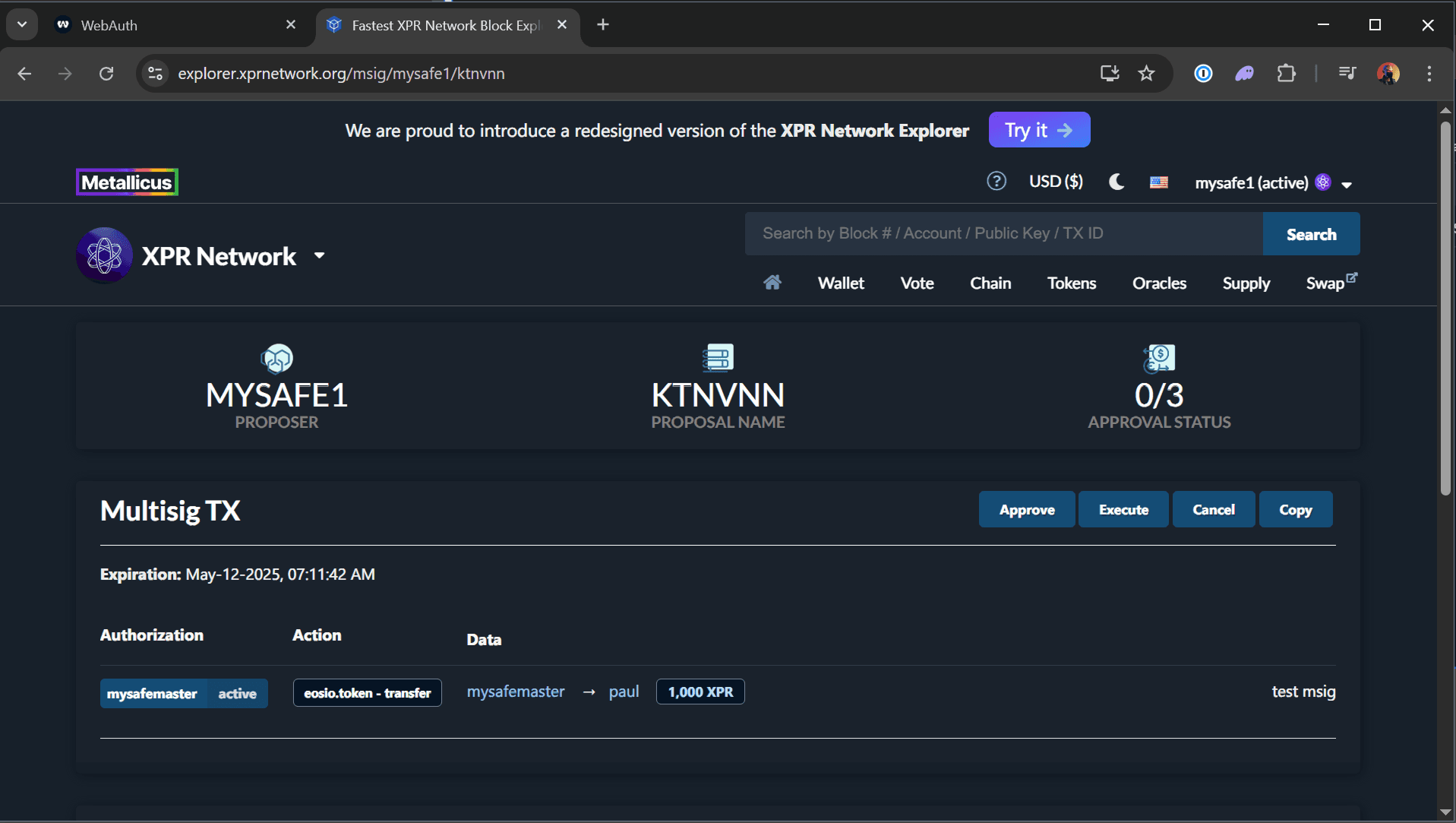Go to the home page icon
The height and width of the screenshot is (823, 1456).
(772, 283)
